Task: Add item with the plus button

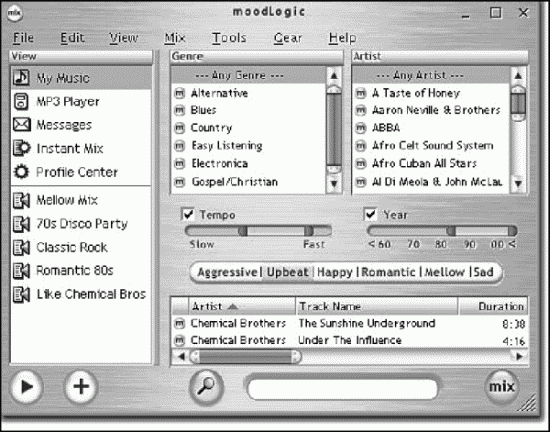Action: click(x=81, y=387)
